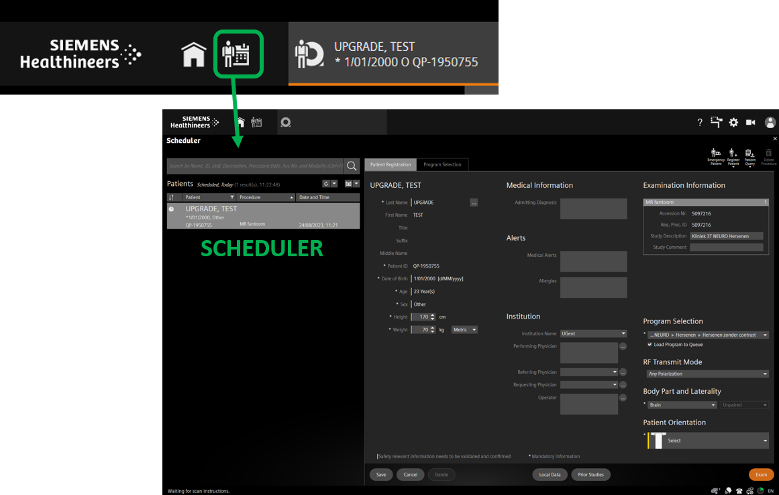
Task: Switch to the Program Selection tab
Action: [442, 163]
